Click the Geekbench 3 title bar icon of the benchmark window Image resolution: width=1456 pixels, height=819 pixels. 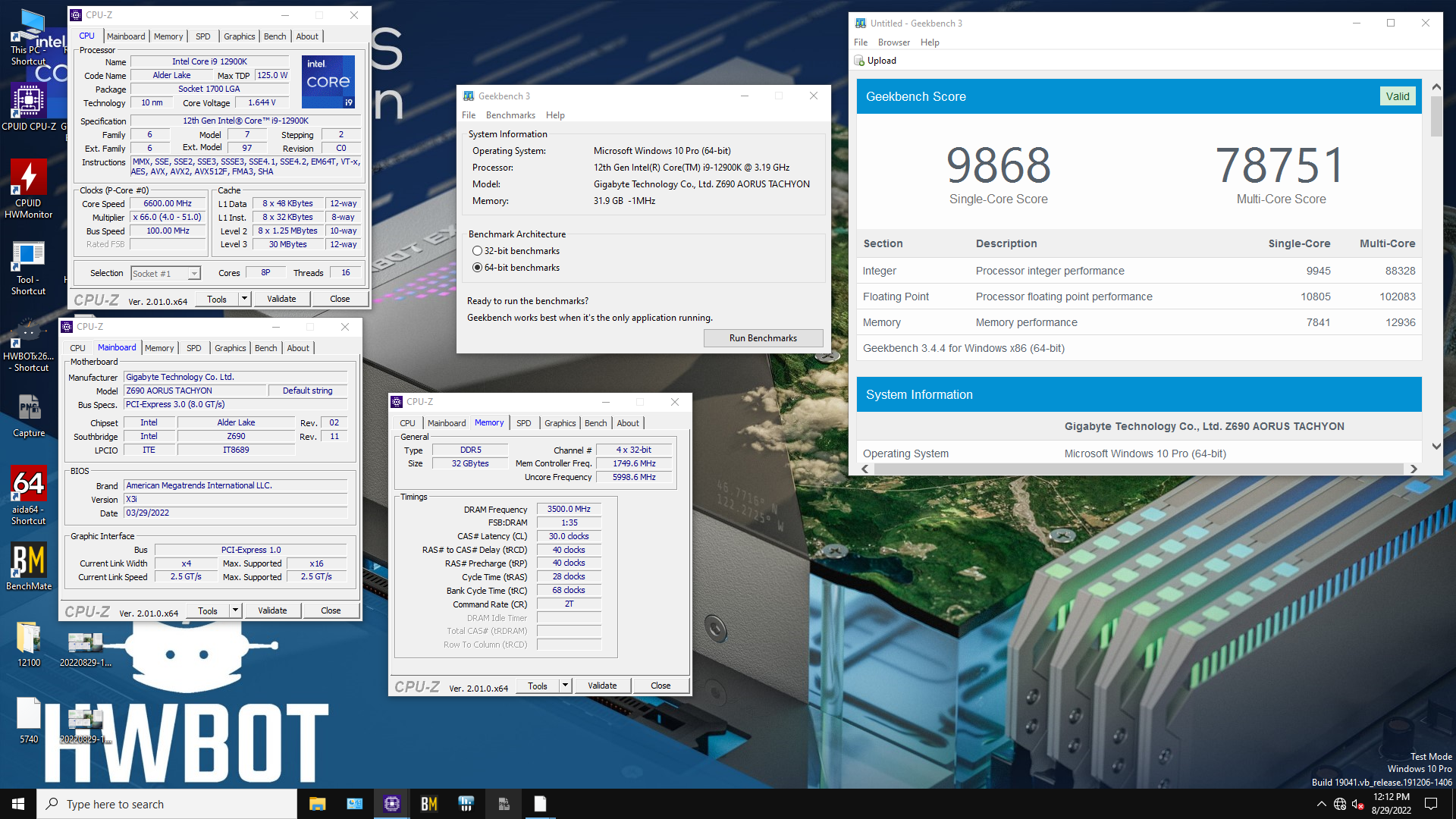(469, 96)
